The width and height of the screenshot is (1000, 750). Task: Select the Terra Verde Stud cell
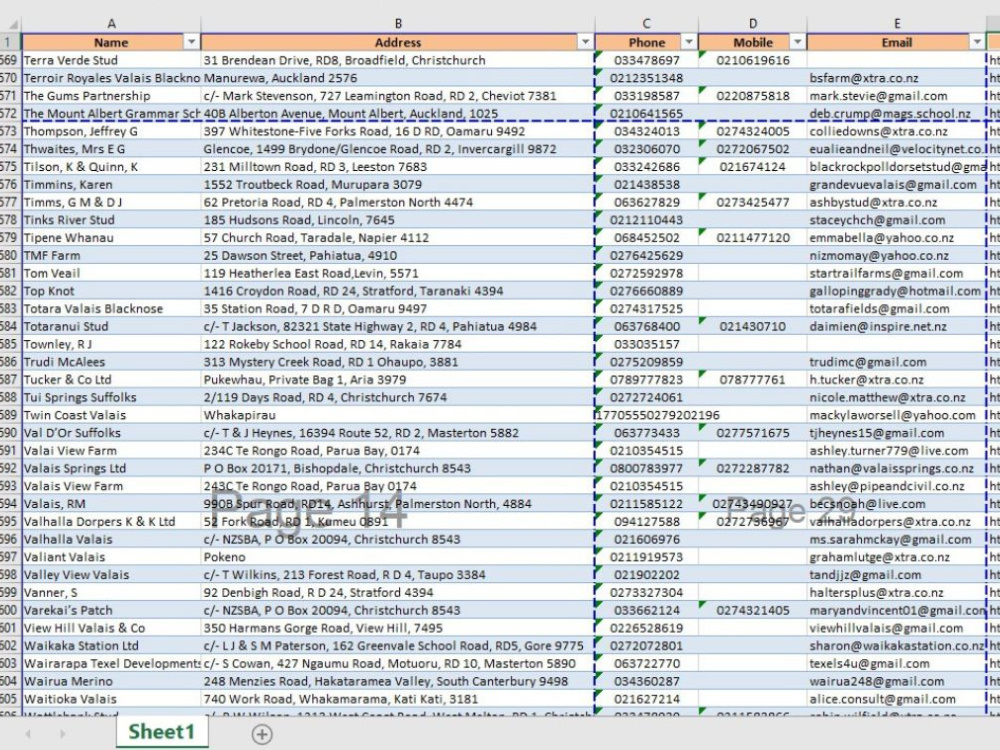click(111, 60)
